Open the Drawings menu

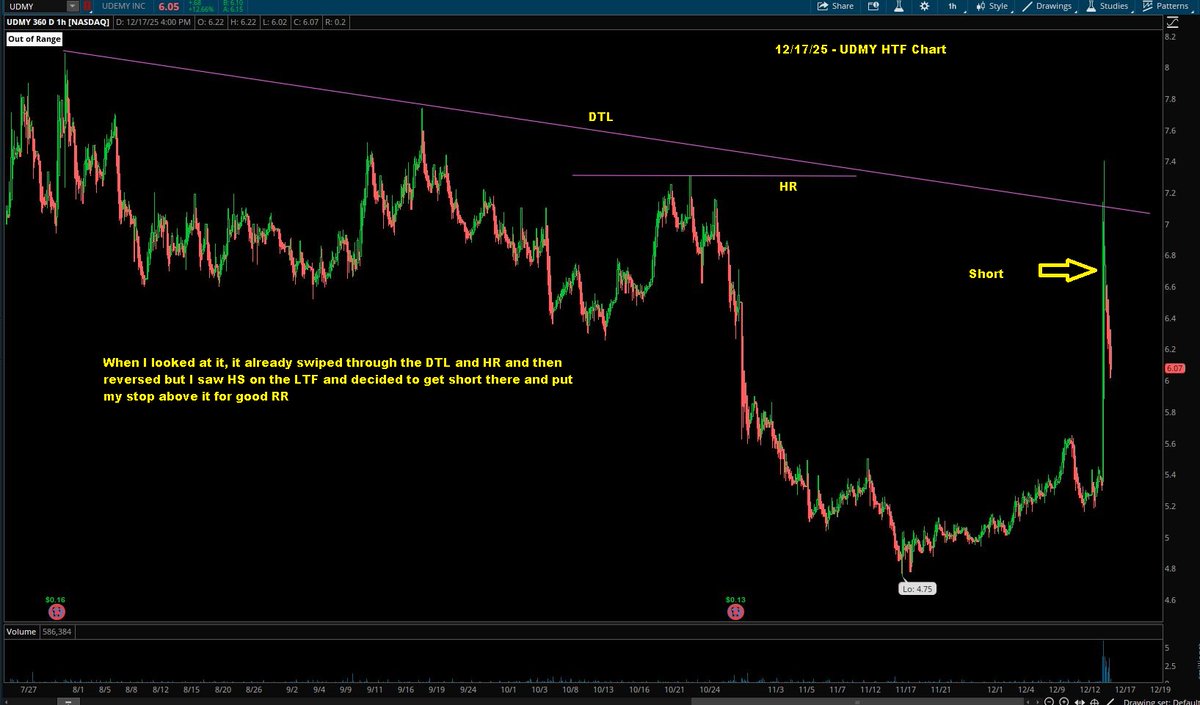1049,6
